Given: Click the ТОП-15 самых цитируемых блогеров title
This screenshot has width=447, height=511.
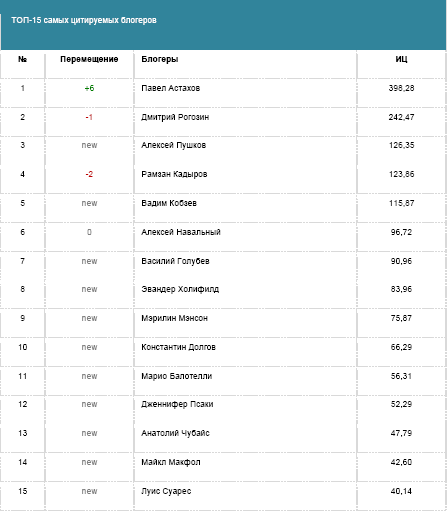Looking at the screenshot, I should (x=84, y=20).
